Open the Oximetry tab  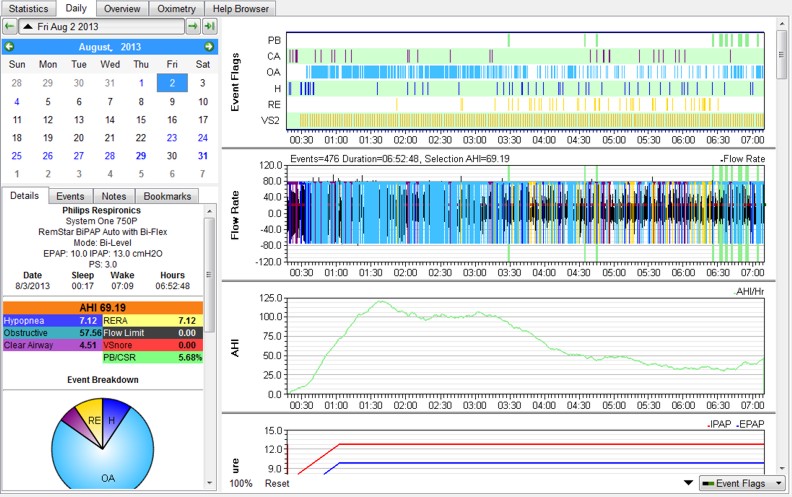tap(176, 8)
